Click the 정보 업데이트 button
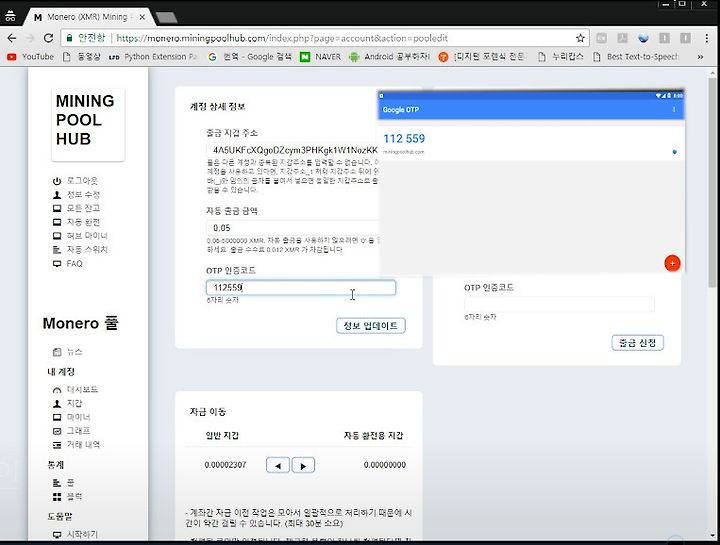720x545 pixels. pos(371,326)
